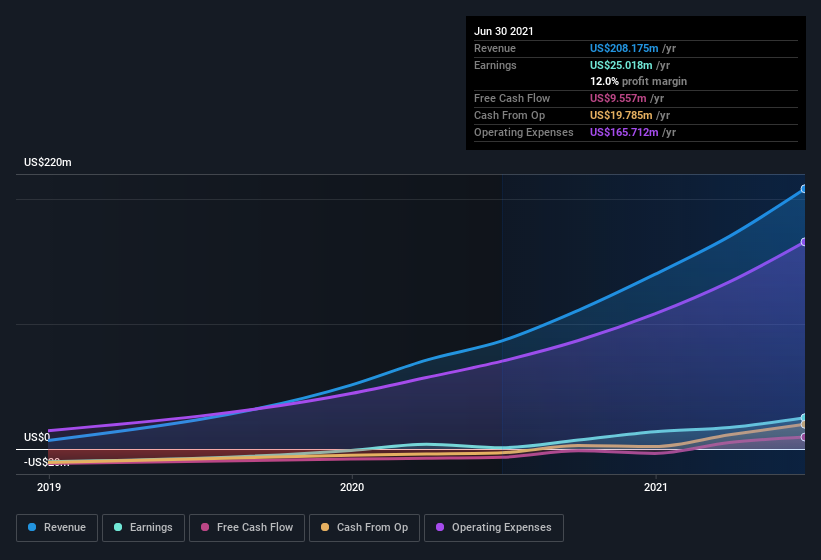Click the US$25.018m earnings value
The image size is (821, 560).
click(621, 65)
